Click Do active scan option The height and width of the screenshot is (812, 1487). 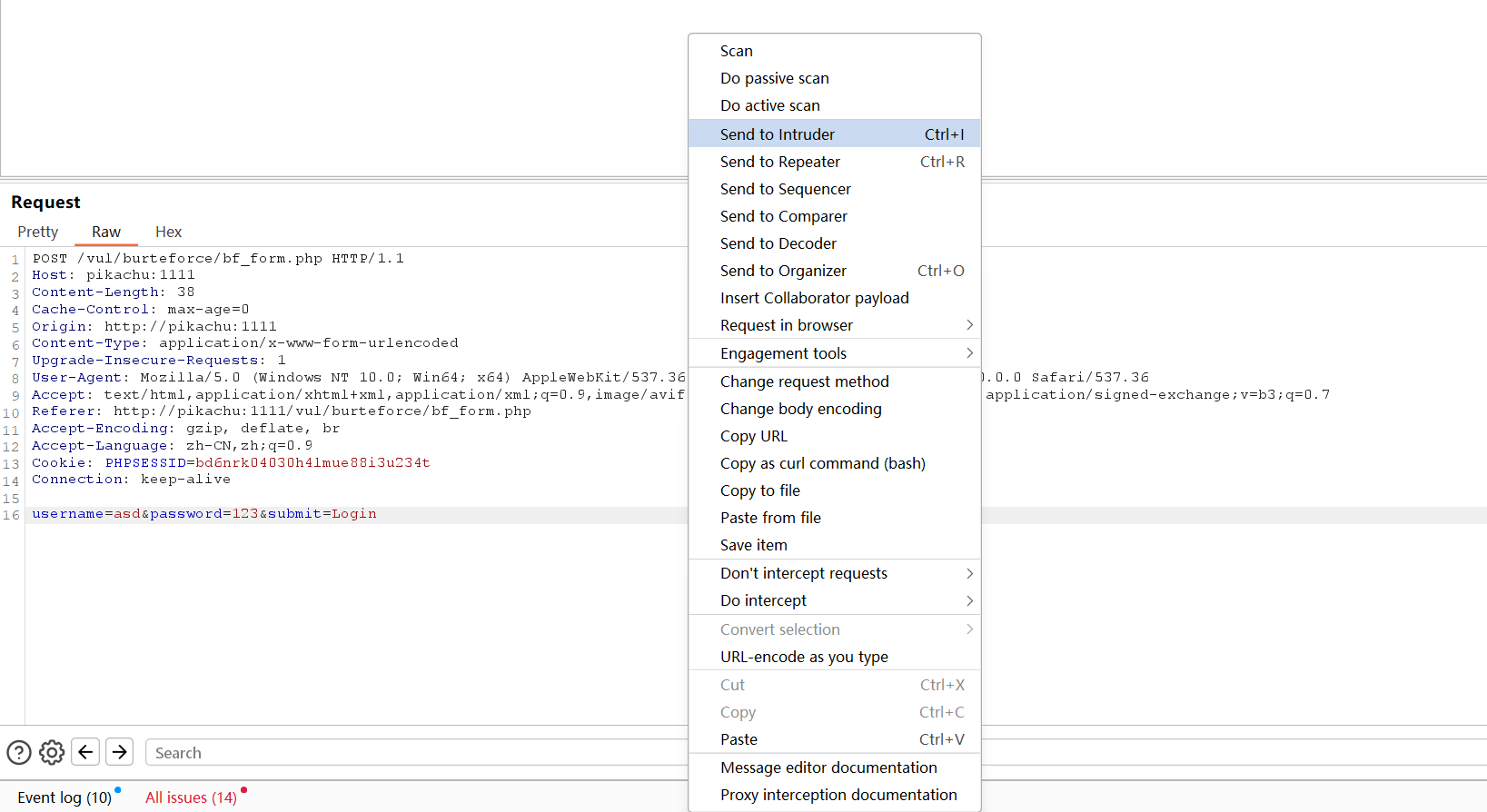point(769,105)
